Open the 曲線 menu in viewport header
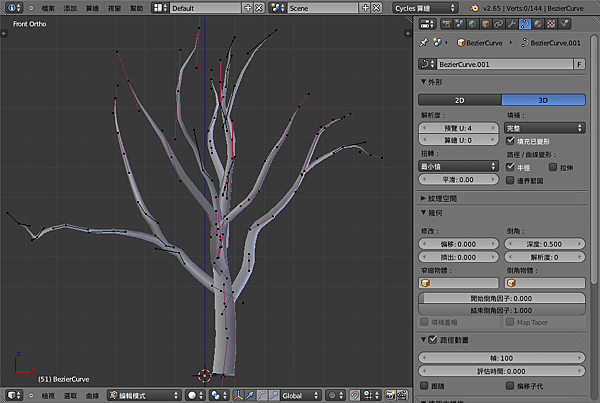Image resolution: width=600 pixels, height=403 pixels. tap(93, 395)
